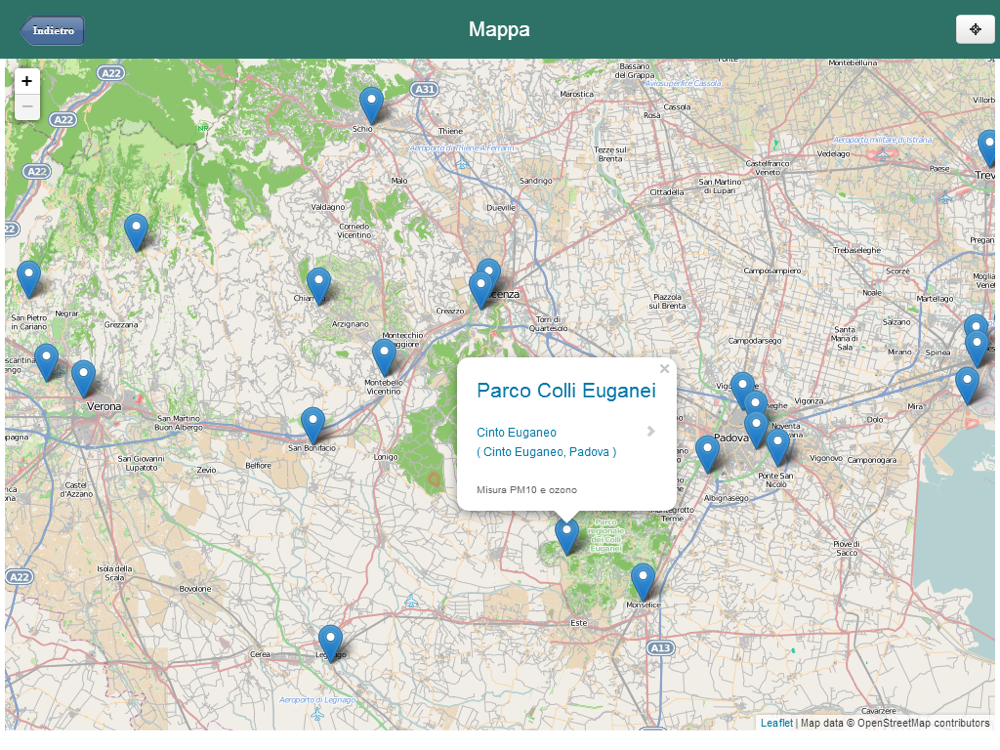Click the OpenStreetMap contributors attribution text

pos(923,723)
